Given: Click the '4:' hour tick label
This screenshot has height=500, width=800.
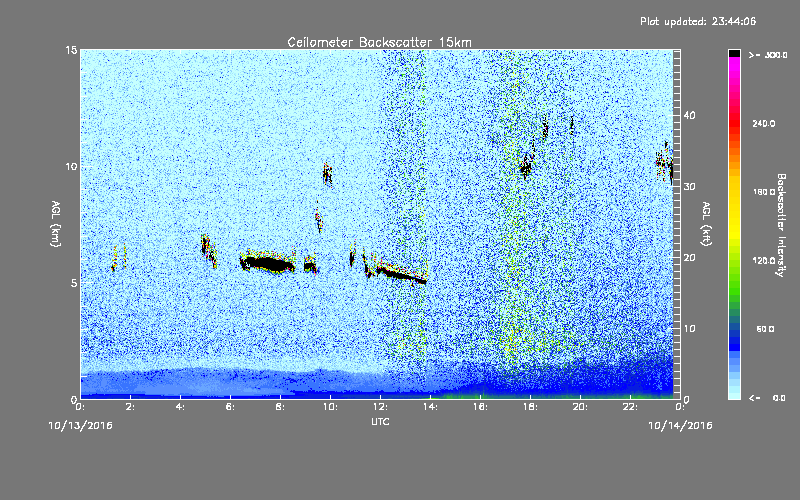Looking at the screenshot, I should click(180, 407).
